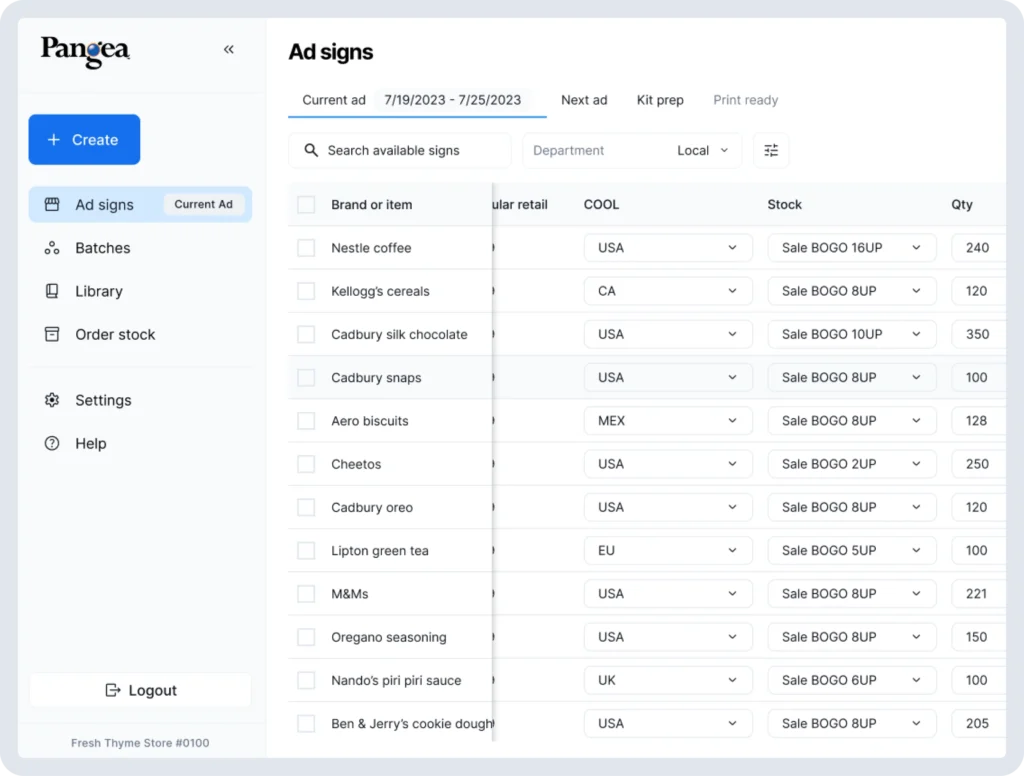Click the Brand or item column header
This screenshot has width=1024, height=776.
coord(372,204)
